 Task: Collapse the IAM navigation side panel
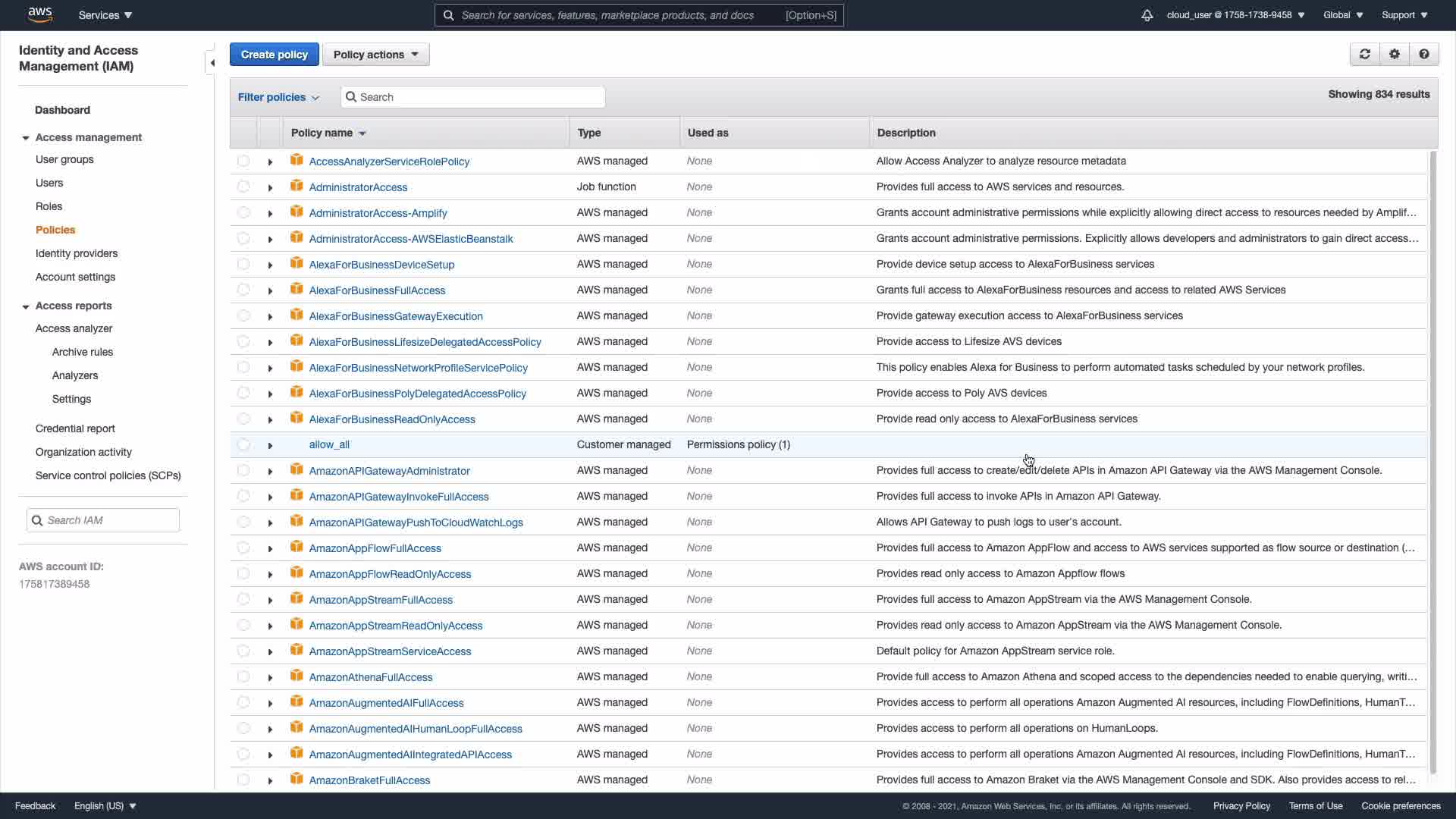point(212,63)
